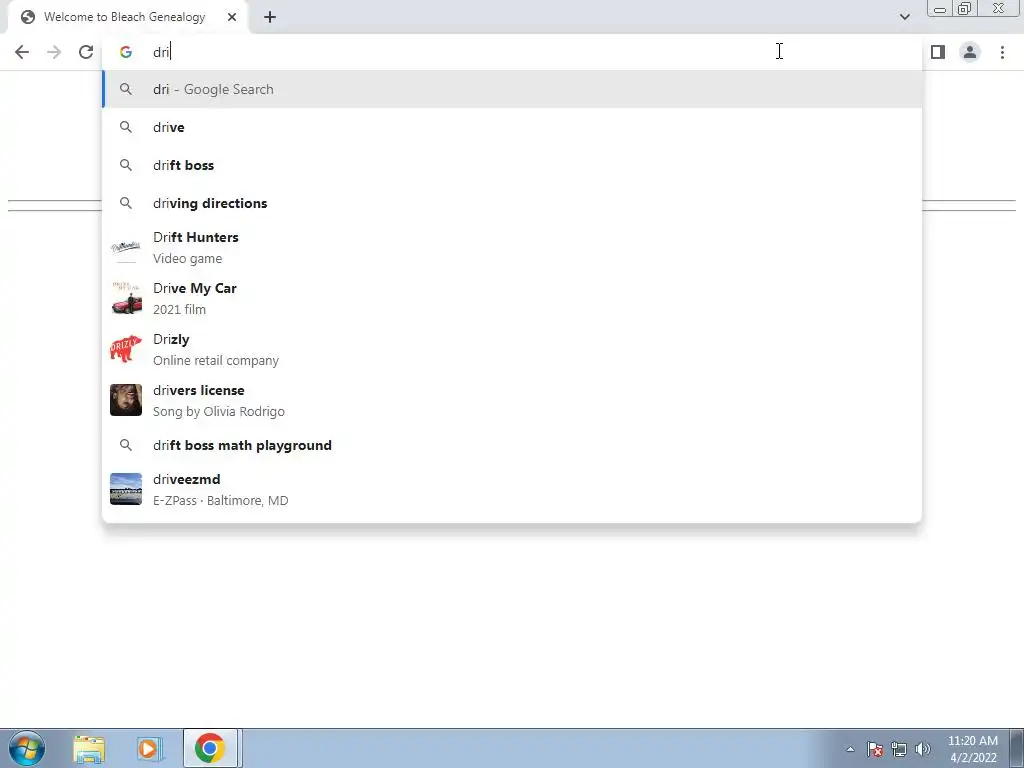Open the Windows Start menu

tap(26, 748)
